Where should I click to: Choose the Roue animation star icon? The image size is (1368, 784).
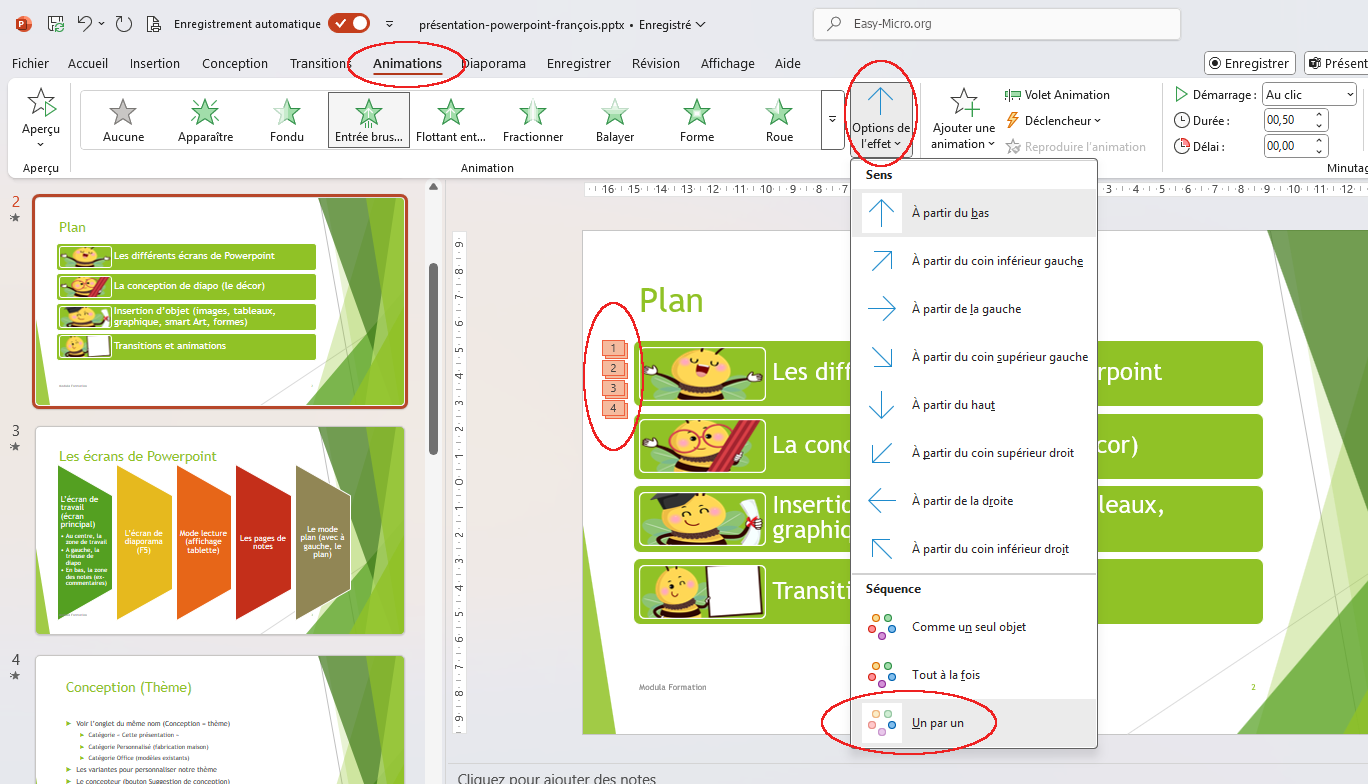point(779,112)
